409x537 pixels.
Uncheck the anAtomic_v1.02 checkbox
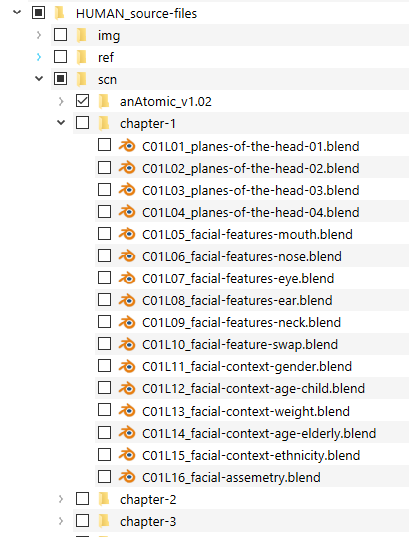(x=82, y=101)
